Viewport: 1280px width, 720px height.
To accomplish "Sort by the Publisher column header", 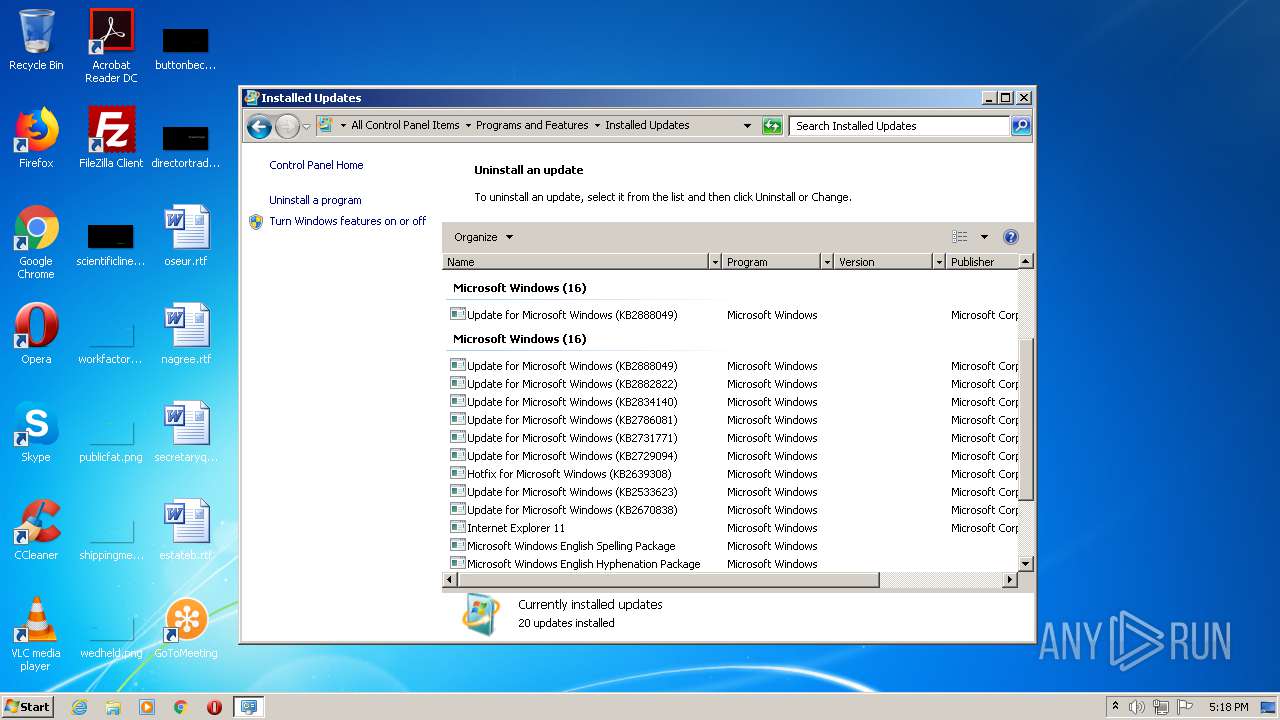I will pos(982,262).
